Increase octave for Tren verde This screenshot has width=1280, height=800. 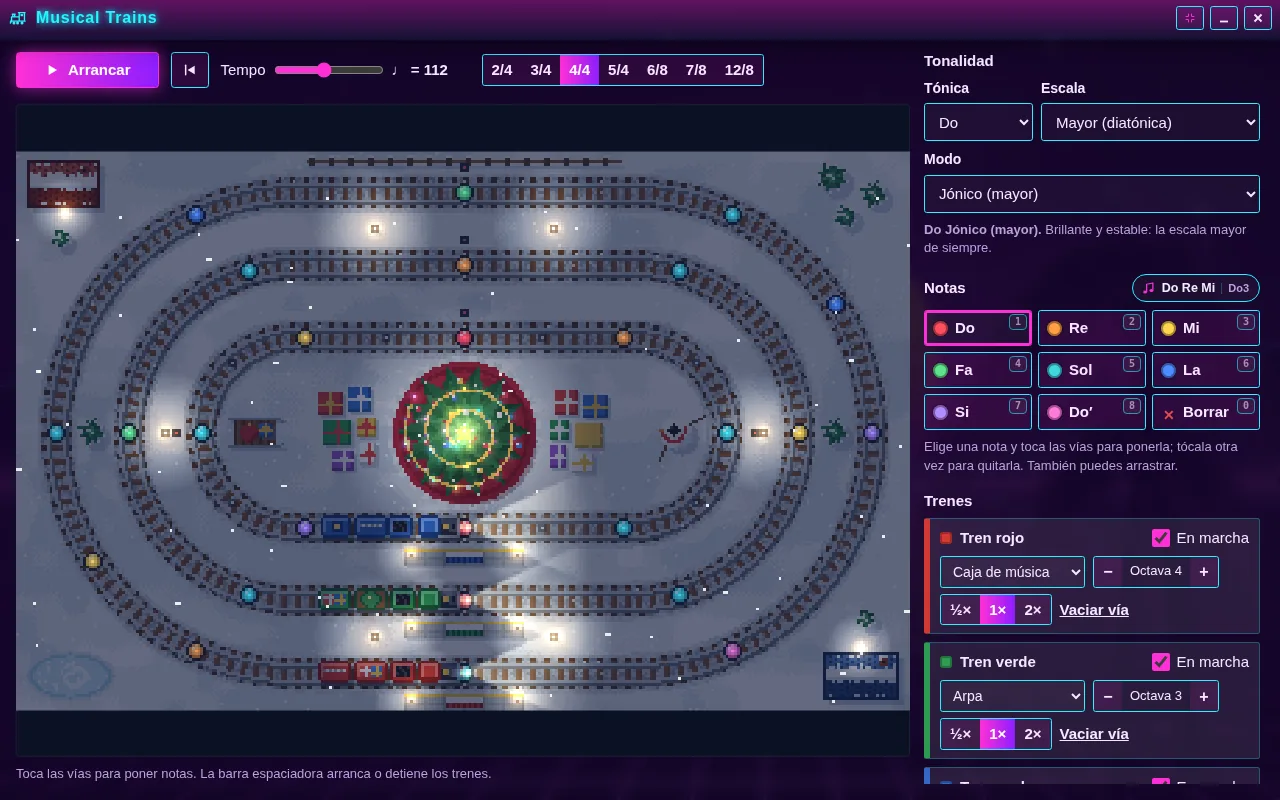(x=1203, y=696)
